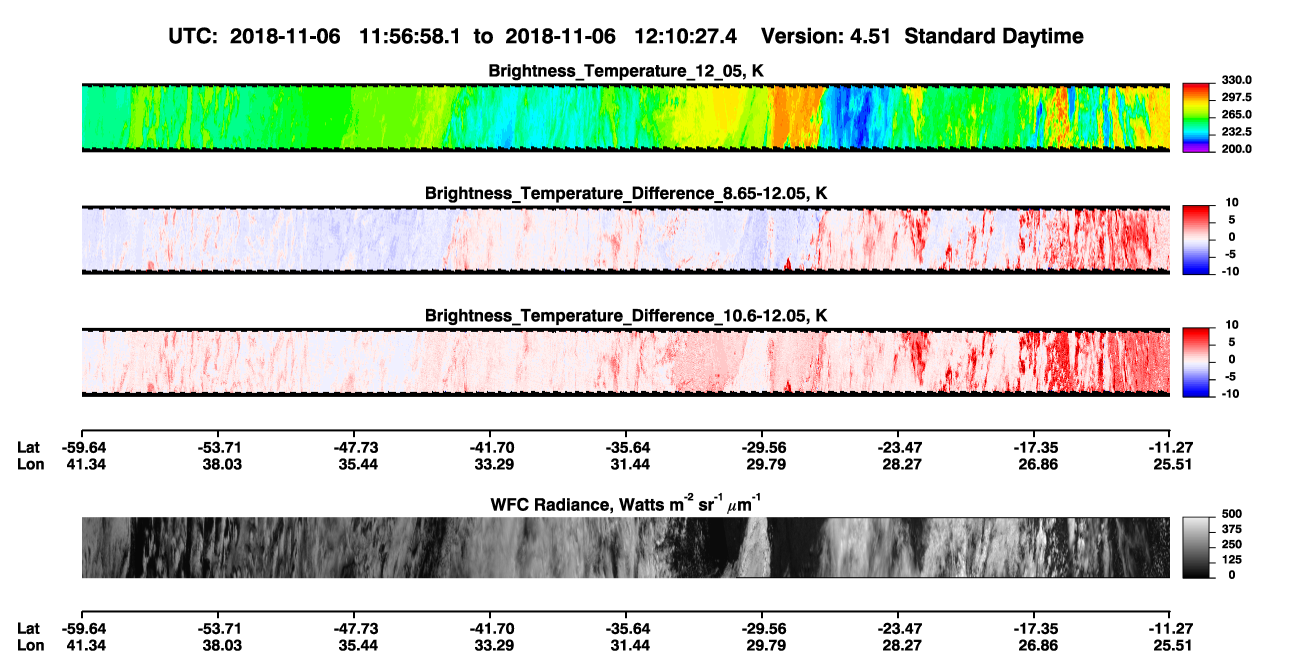Click the 265.0 color bar label

click(1235, 115)
